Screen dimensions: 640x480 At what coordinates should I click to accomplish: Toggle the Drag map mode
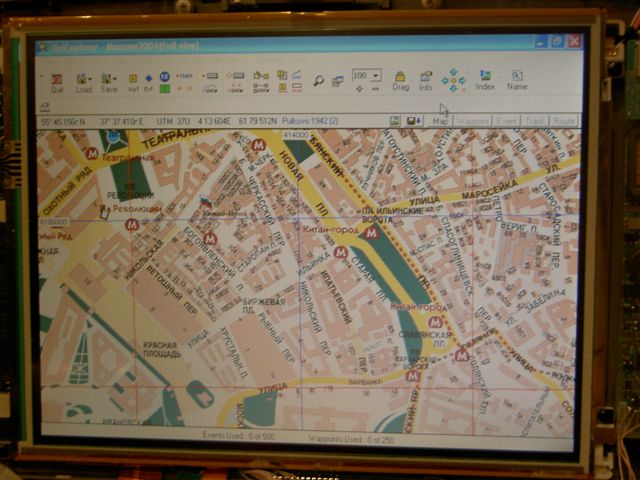[400, 80]
